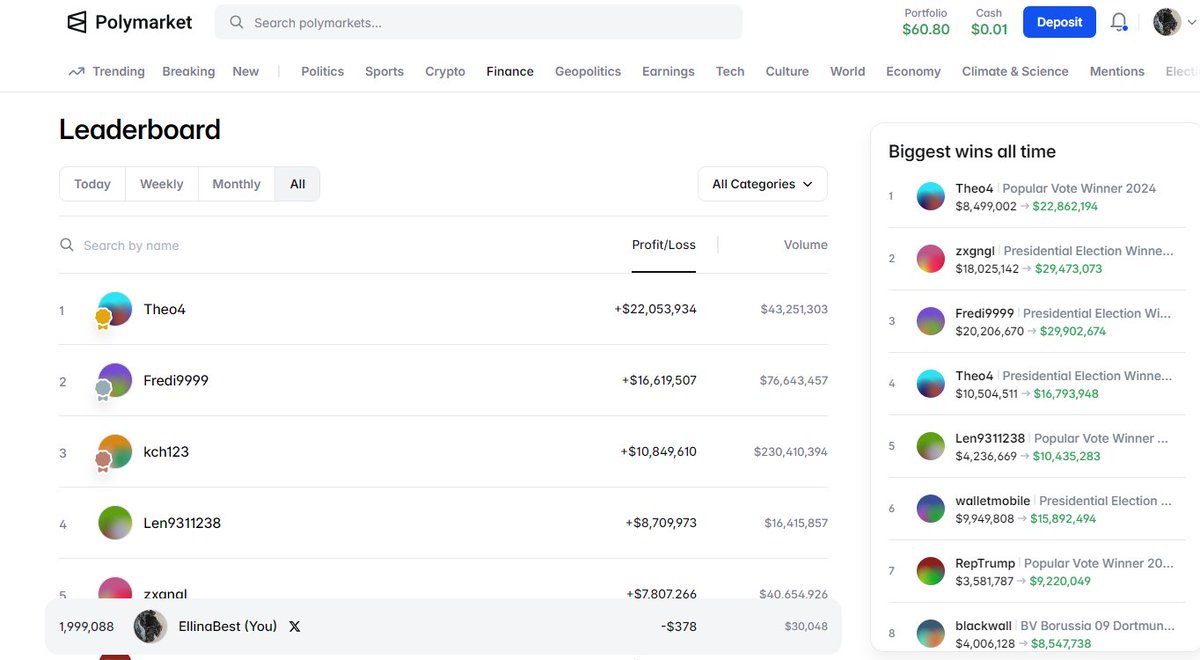This screenshot has height=660, width=1200.
Task: Open the New markets section
Action: (245, 71)
